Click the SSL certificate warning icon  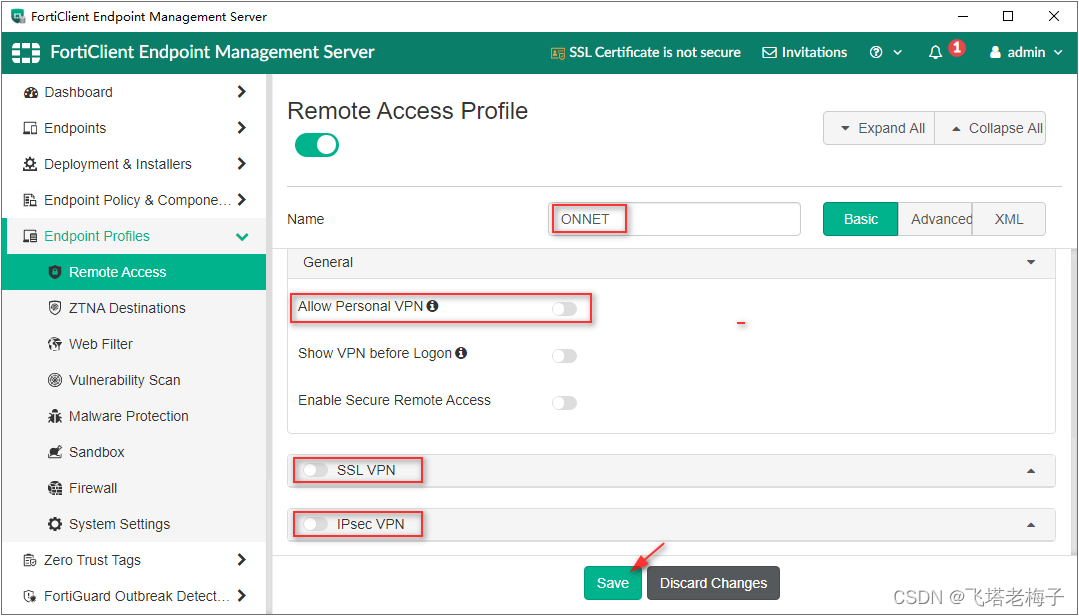point(557,53)
